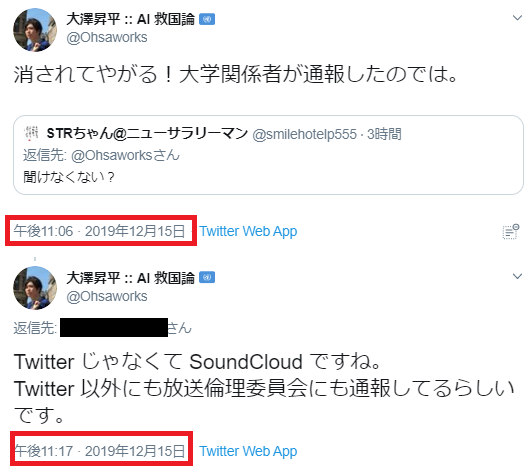532x472 pixels.
Task: Open the 午後11:06 · 2019年12月15日 timestamp
Action: pos(99,231)
